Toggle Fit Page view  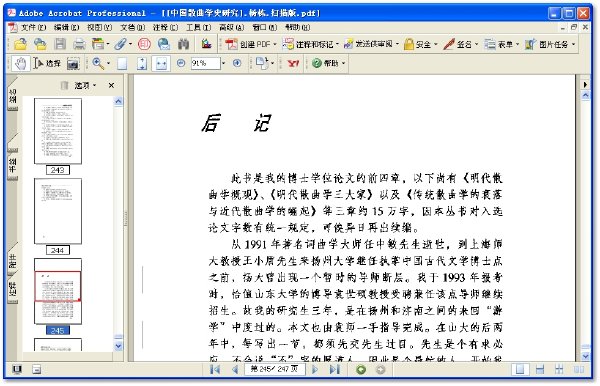point(142,64)
